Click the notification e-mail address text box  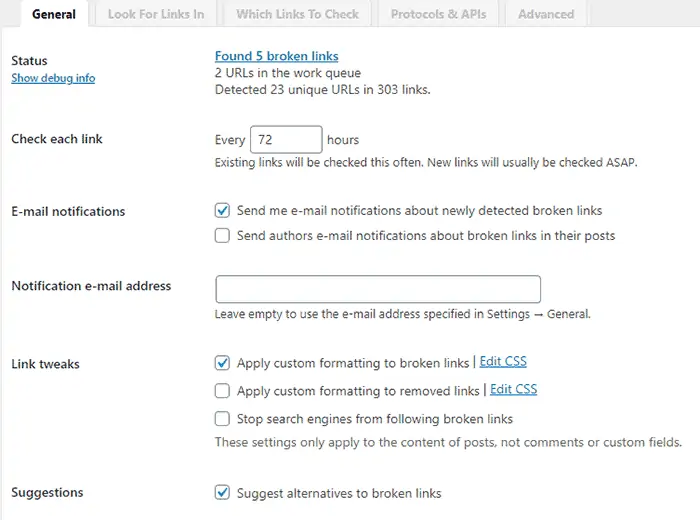coord(378,289)
